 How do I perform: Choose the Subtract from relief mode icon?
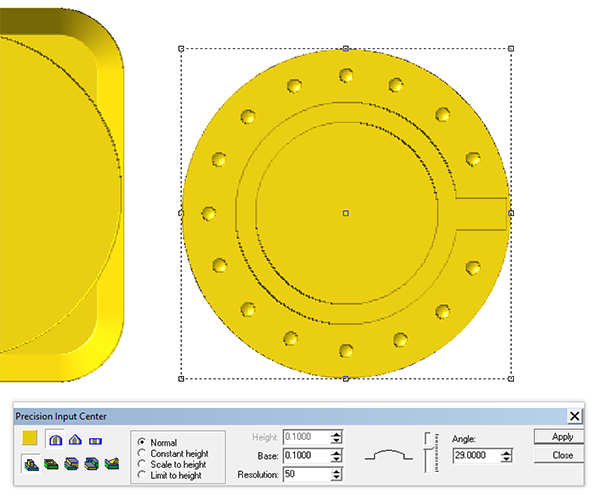tap(51, 464)
